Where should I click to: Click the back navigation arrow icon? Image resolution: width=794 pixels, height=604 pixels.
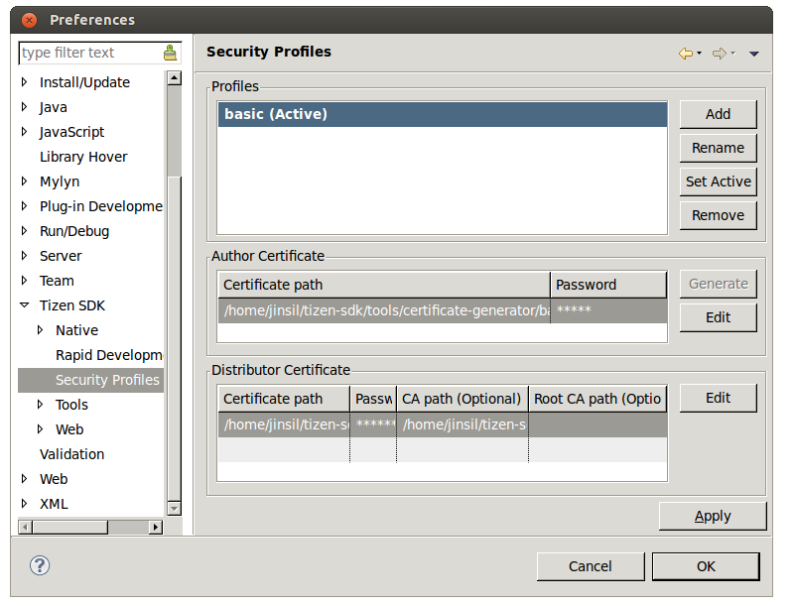coord(685,53)
